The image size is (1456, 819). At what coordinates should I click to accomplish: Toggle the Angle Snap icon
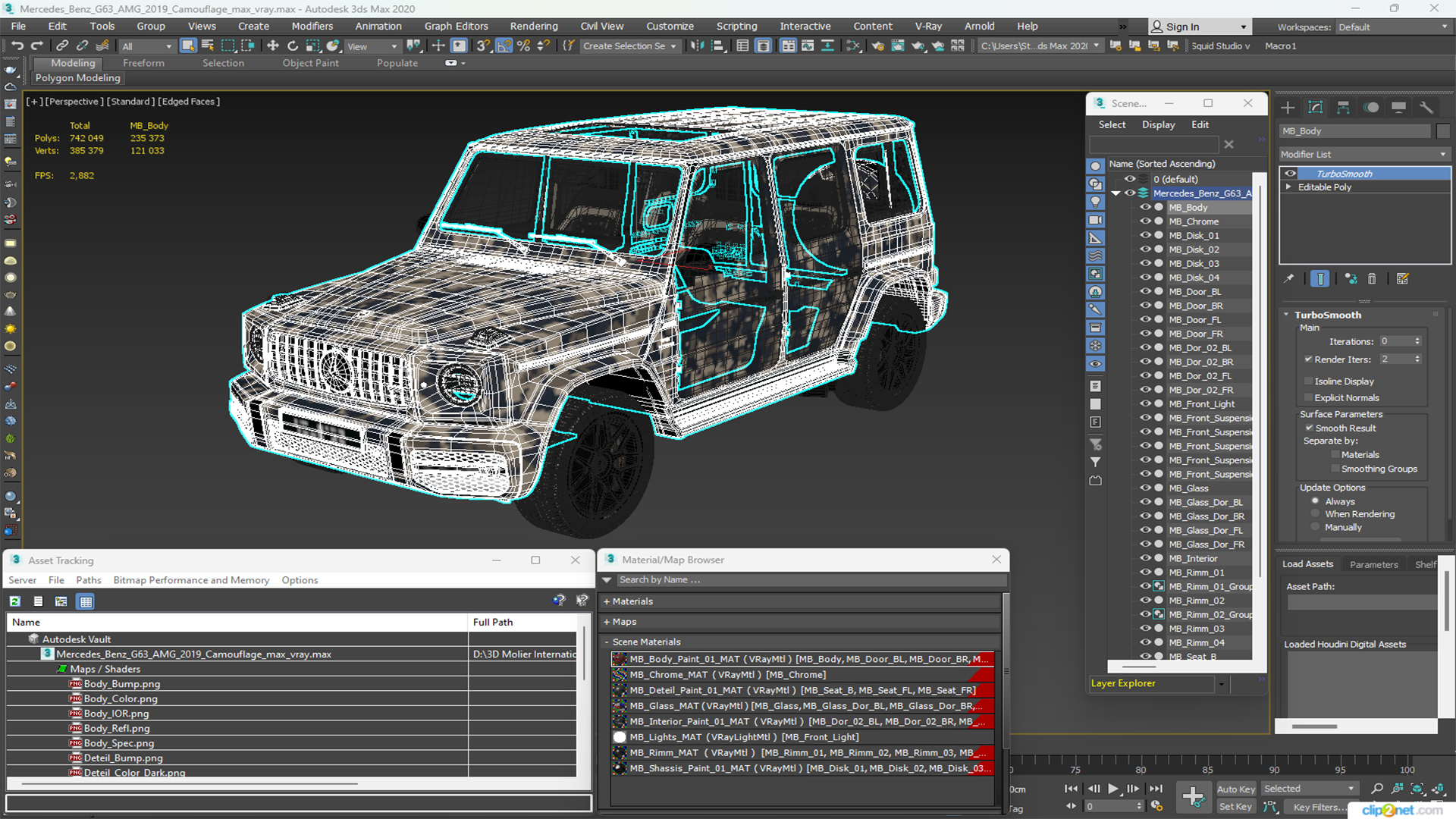[x=504, y=45]
